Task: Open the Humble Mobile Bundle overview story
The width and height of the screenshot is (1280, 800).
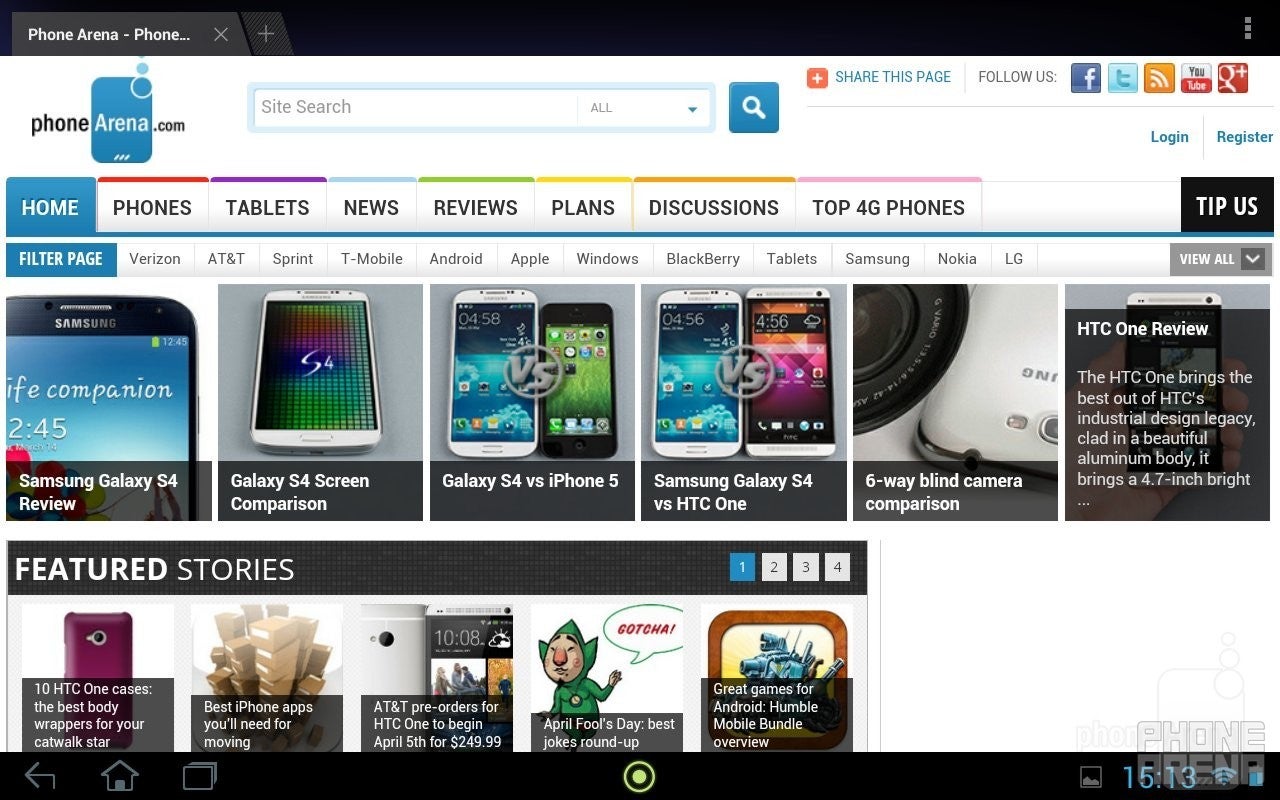Action: 777,678
